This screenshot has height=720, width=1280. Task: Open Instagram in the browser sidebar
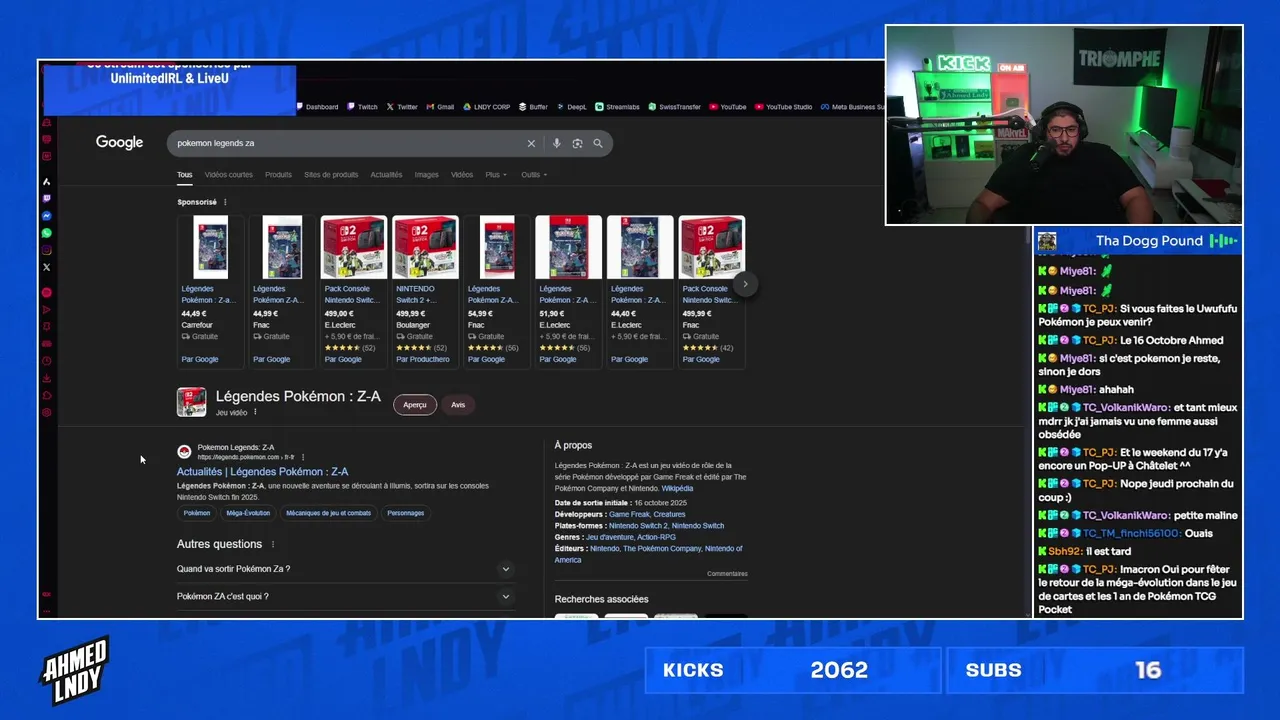[47, 250]
